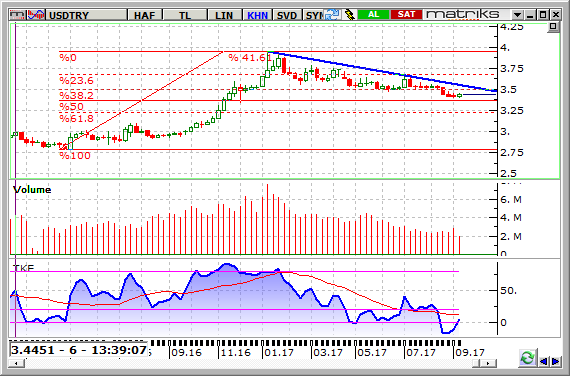
Task: Click the small square button in price pane corner
Action: [553, 27]
